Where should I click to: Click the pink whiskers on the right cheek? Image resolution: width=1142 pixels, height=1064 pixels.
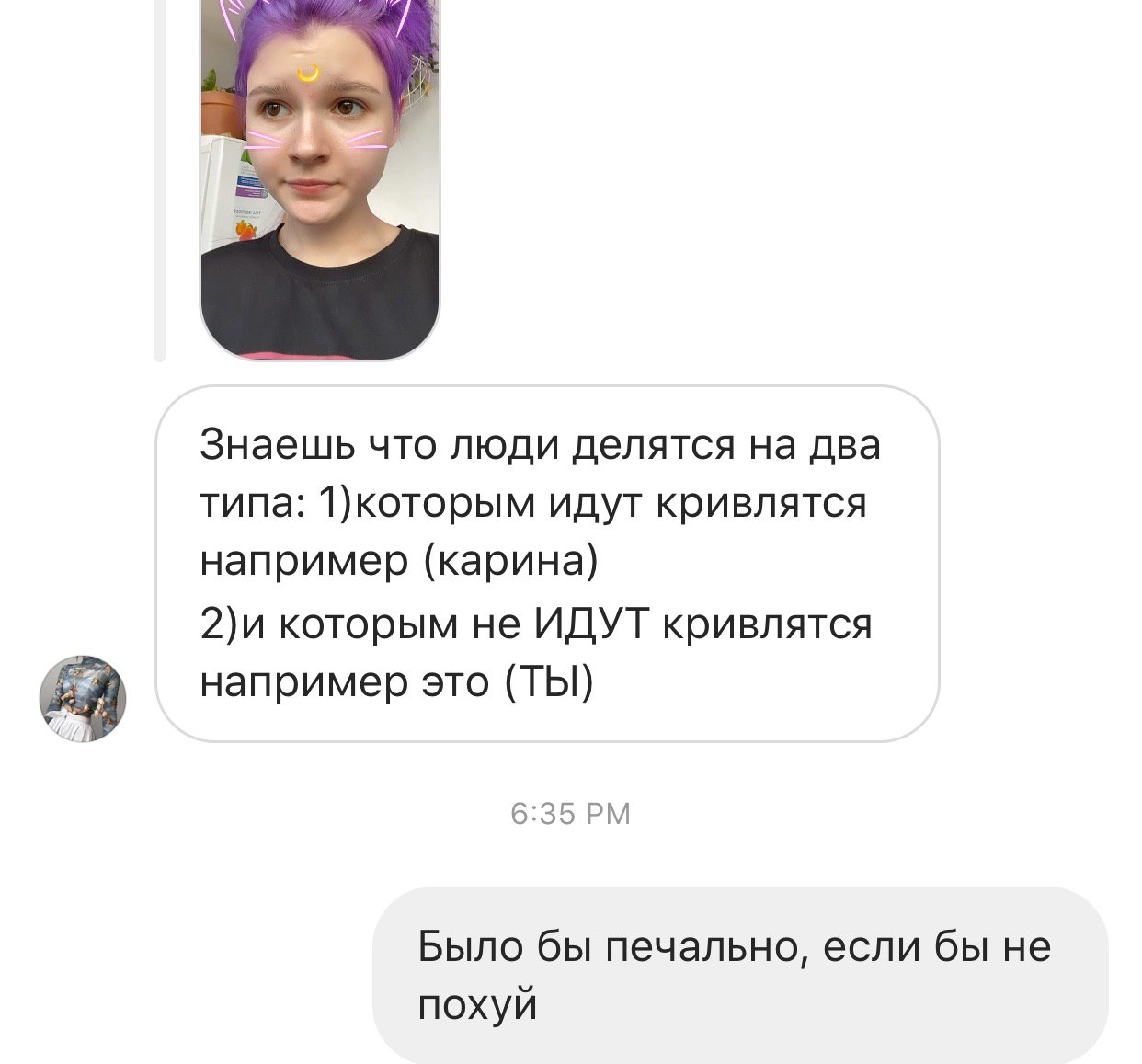pos(366,140)
